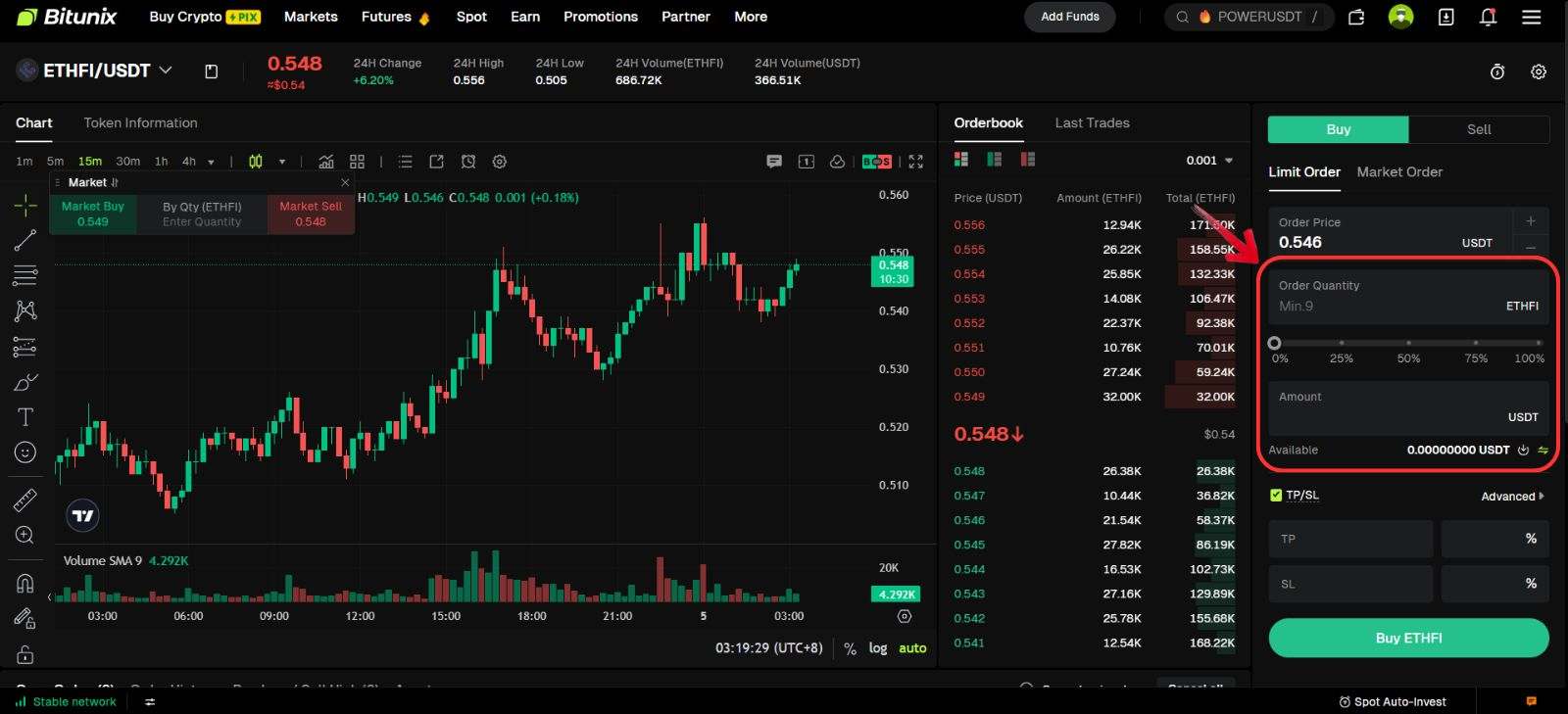1568x714 pixels.
Task: Click the Order Quantity input field
Action: [1408, 296]
